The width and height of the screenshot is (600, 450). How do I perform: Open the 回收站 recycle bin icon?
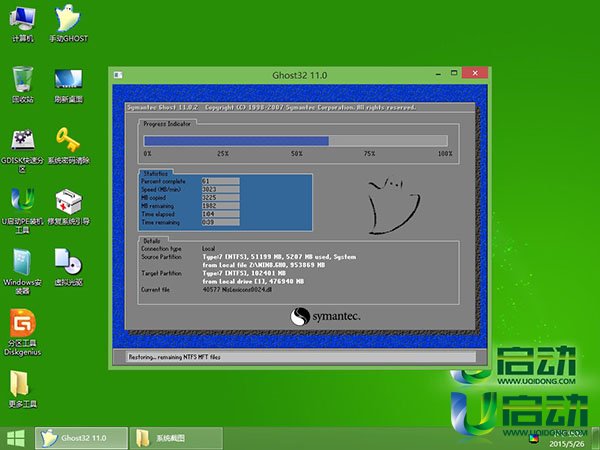pos(23,84)
